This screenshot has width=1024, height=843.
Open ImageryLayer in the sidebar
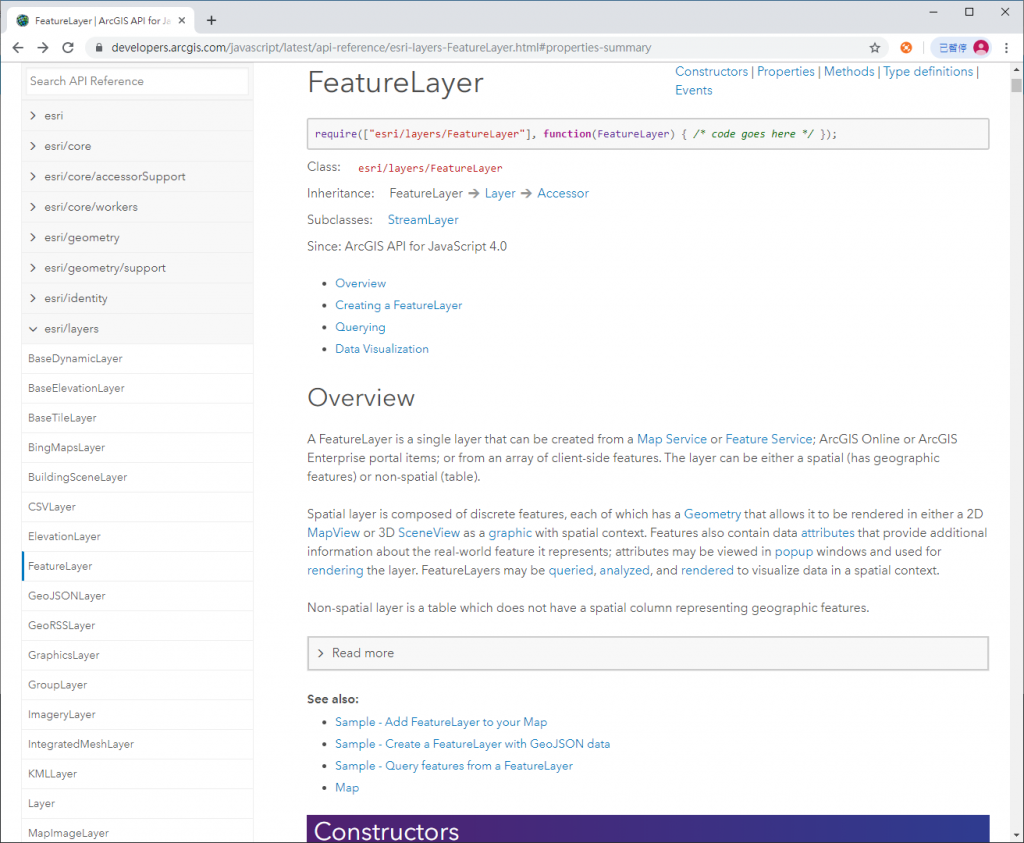tap(137, 714)
